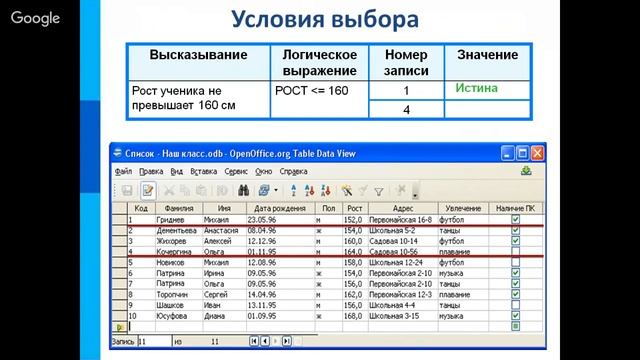
Task: Toggle Наличие ПК checkbox for Гриднев
Action: pos(516,220)
